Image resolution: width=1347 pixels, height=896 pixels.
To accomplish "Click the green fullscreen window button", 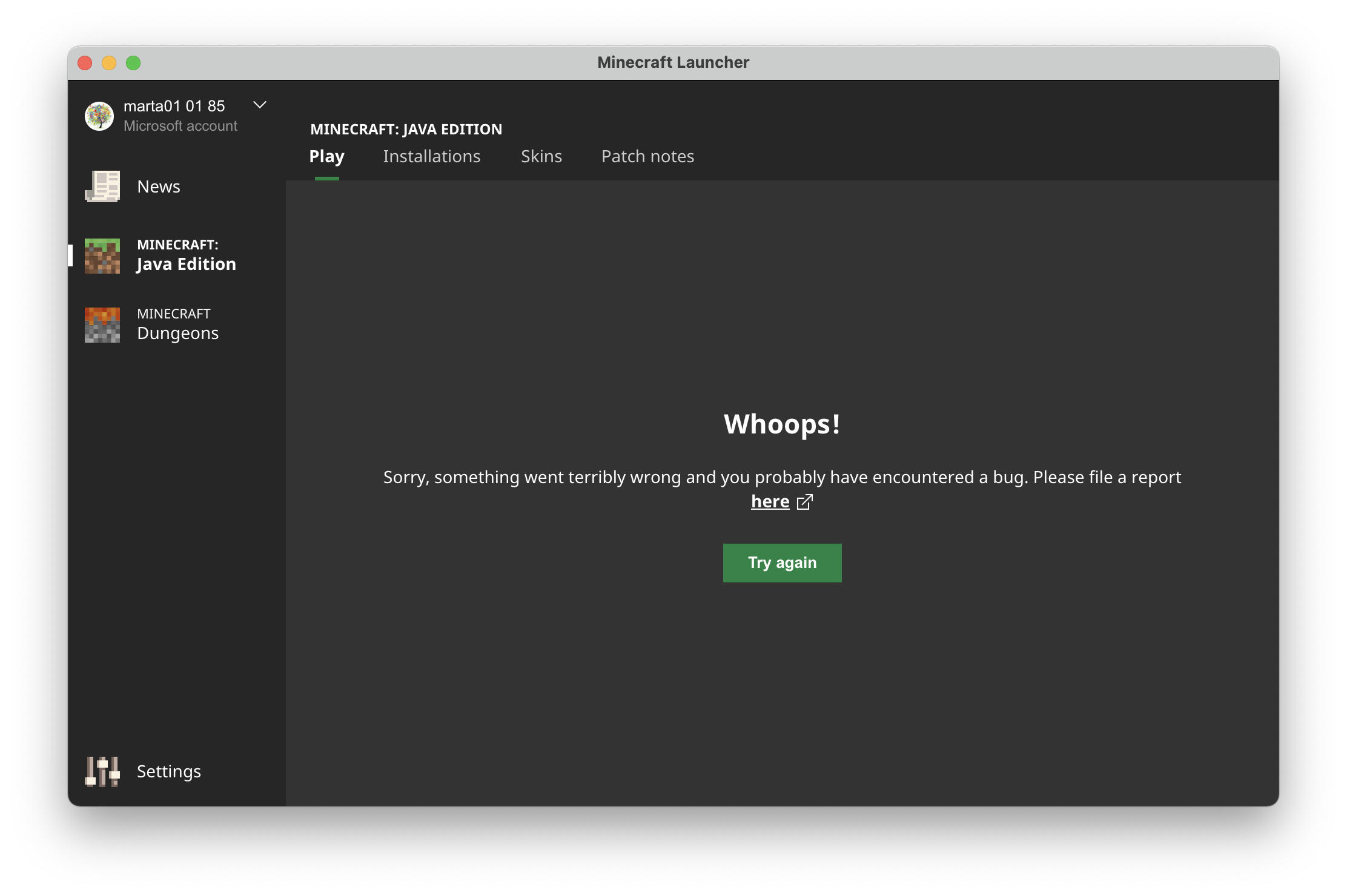I will [x=133, y=63].
